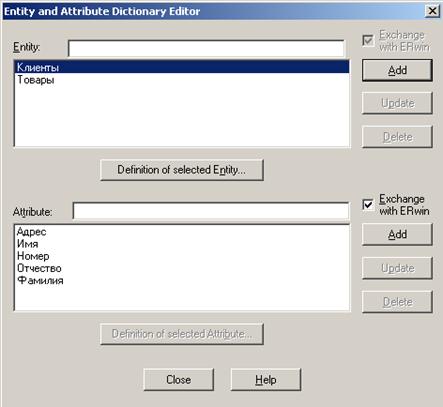Add a new attribute with Add button
The height and width of the screenshot is (407, 443).
click(397, 234)
